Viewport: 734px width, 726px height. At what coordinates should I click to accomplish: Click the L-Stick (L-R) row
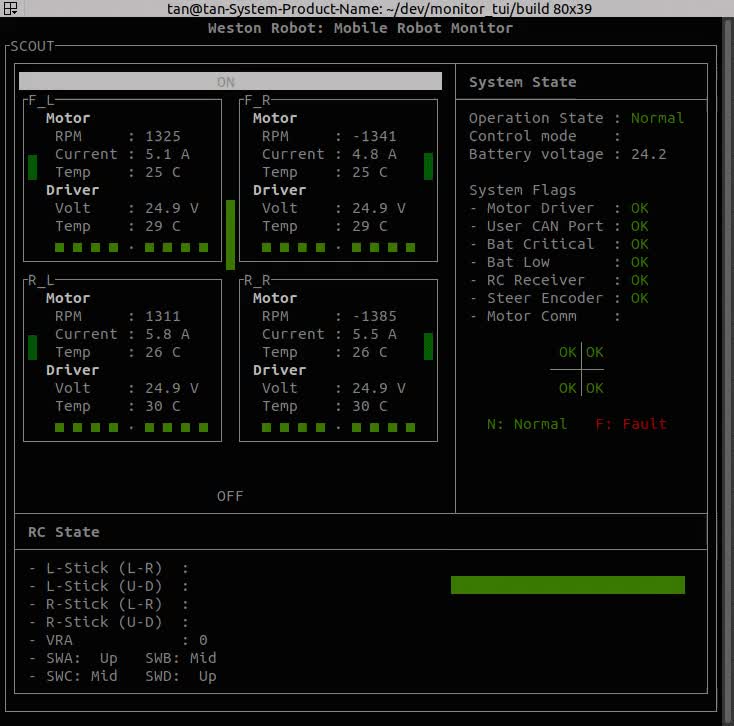pyautogui.click(x=109, y=568)
